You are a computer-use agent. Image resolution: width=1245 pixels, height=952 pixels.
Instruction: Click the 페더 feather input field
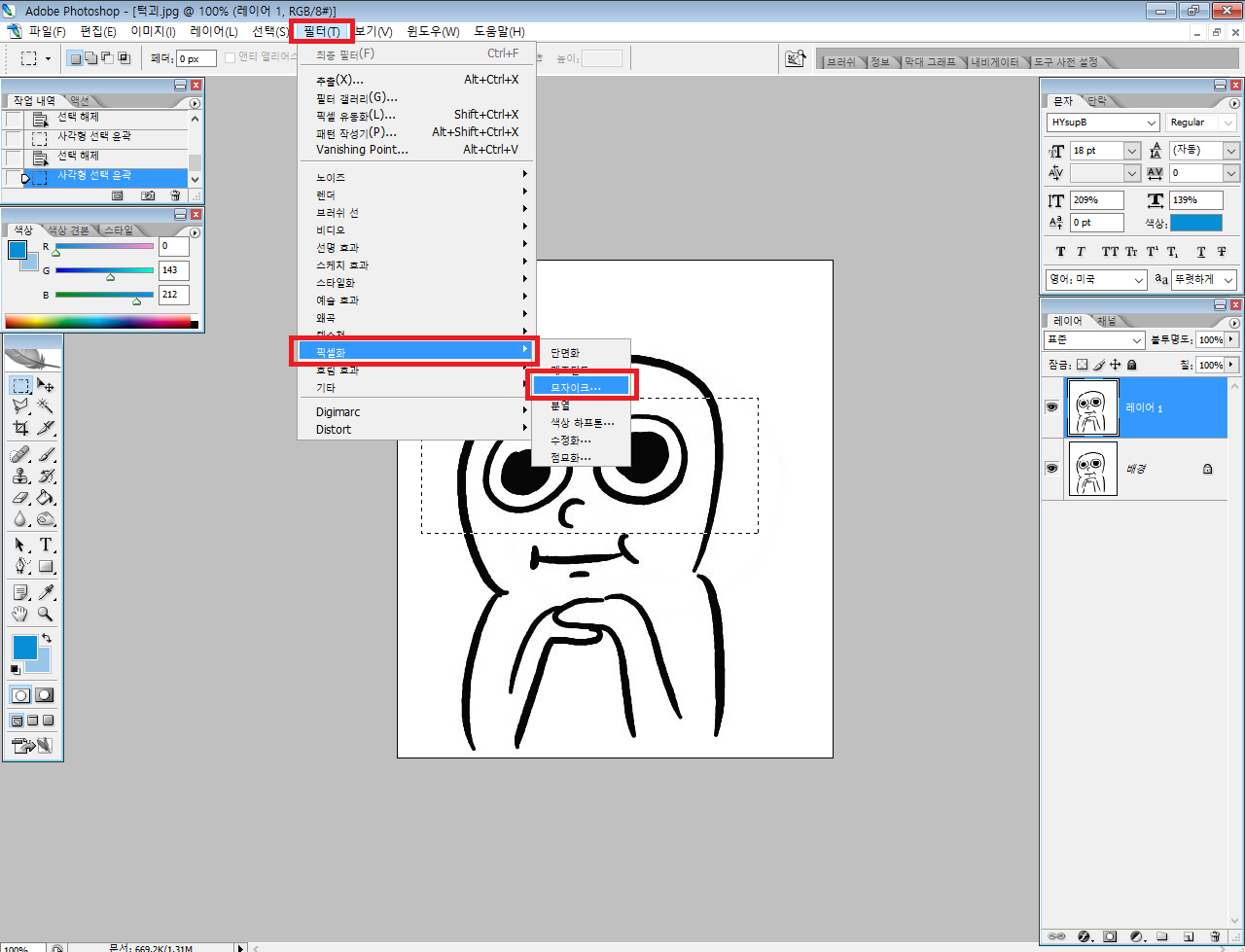click(x=196, y=58)
